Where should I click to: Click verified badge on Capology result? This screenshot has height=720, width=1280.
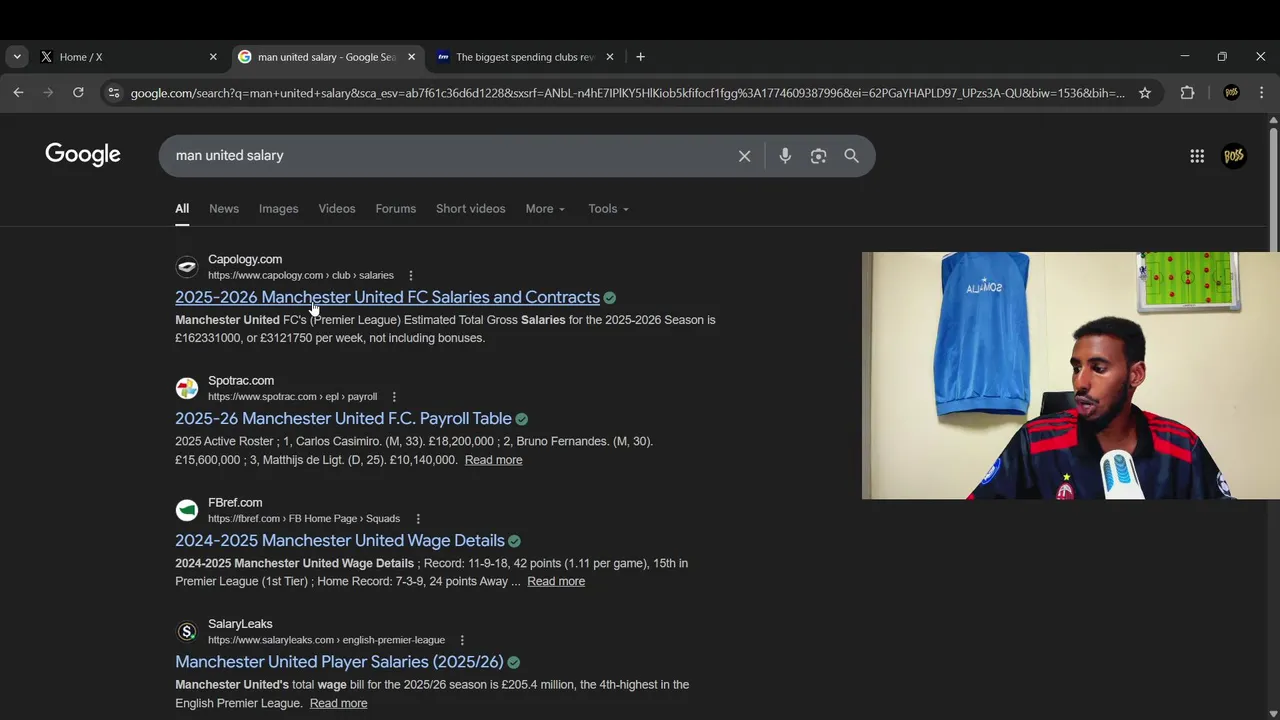[x=610, y=298]
